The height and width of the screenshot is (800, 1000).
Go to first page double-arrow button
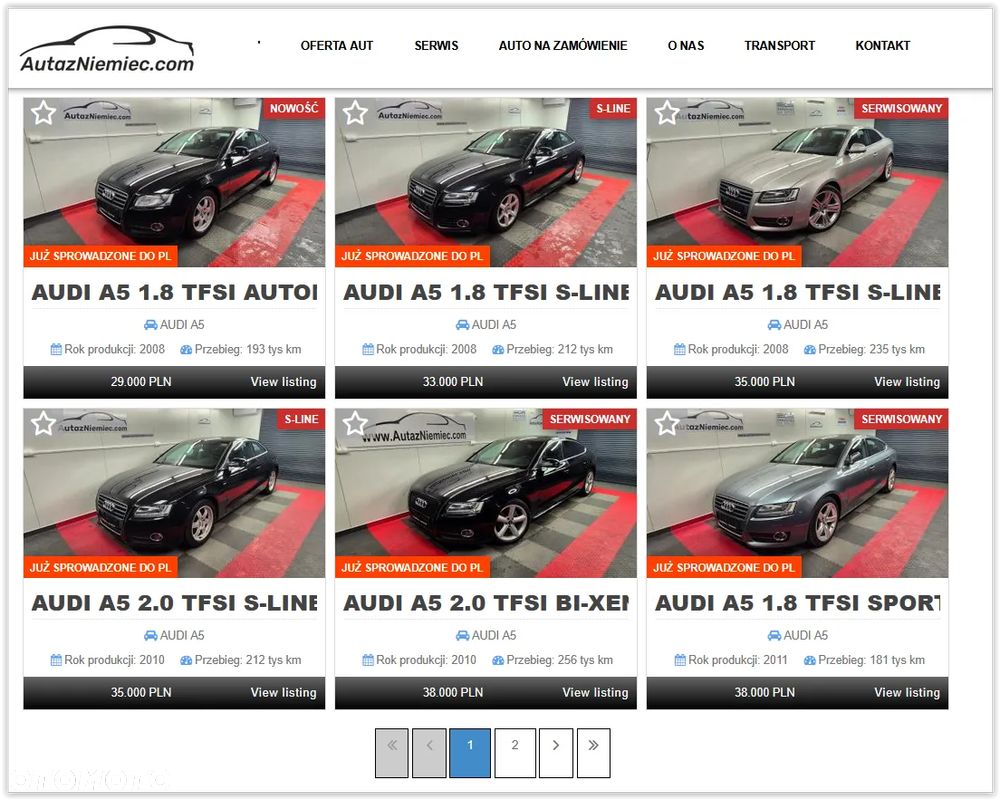(x=392, y=753)
